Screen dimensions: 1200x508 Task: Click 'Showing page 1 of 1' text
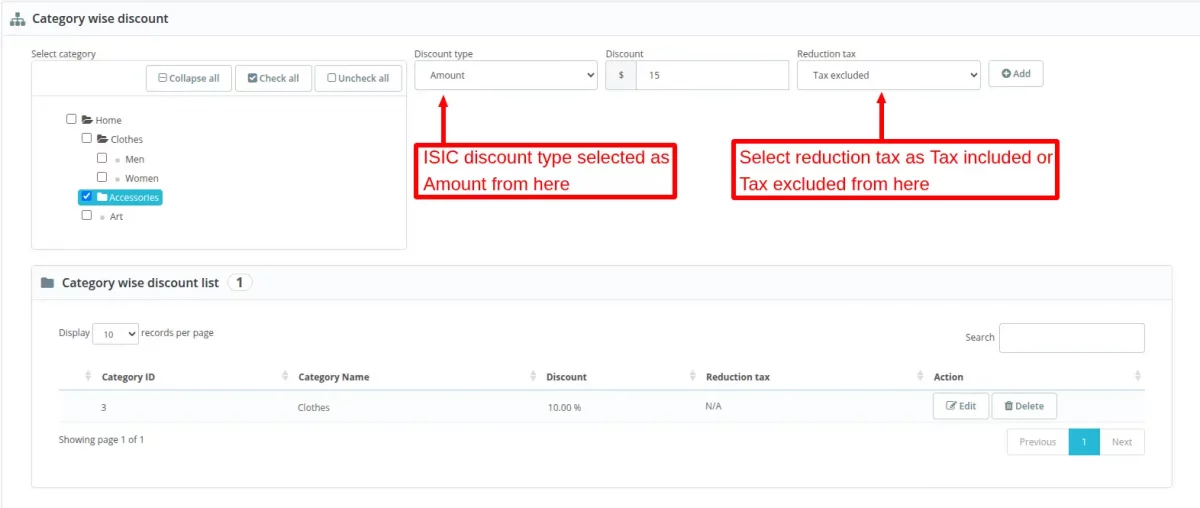coord(101,440)
